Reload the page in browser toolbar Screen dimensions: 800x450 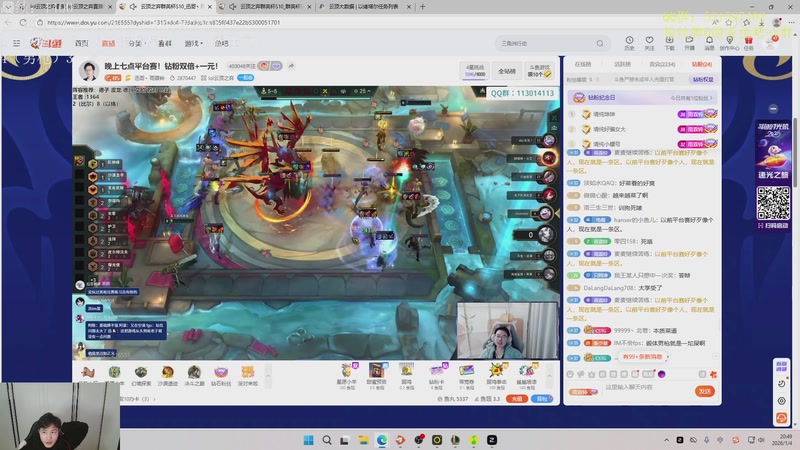(x=23, y=22)
